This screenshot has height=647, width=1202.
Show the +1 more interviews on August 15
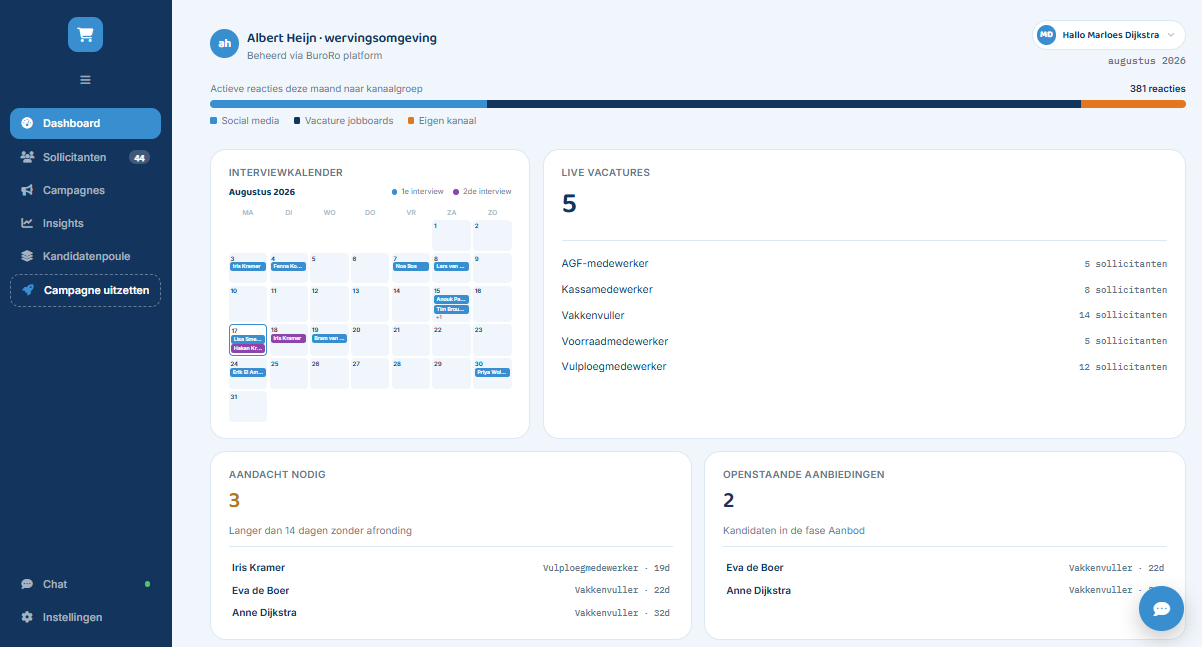(x=439, y=318)
